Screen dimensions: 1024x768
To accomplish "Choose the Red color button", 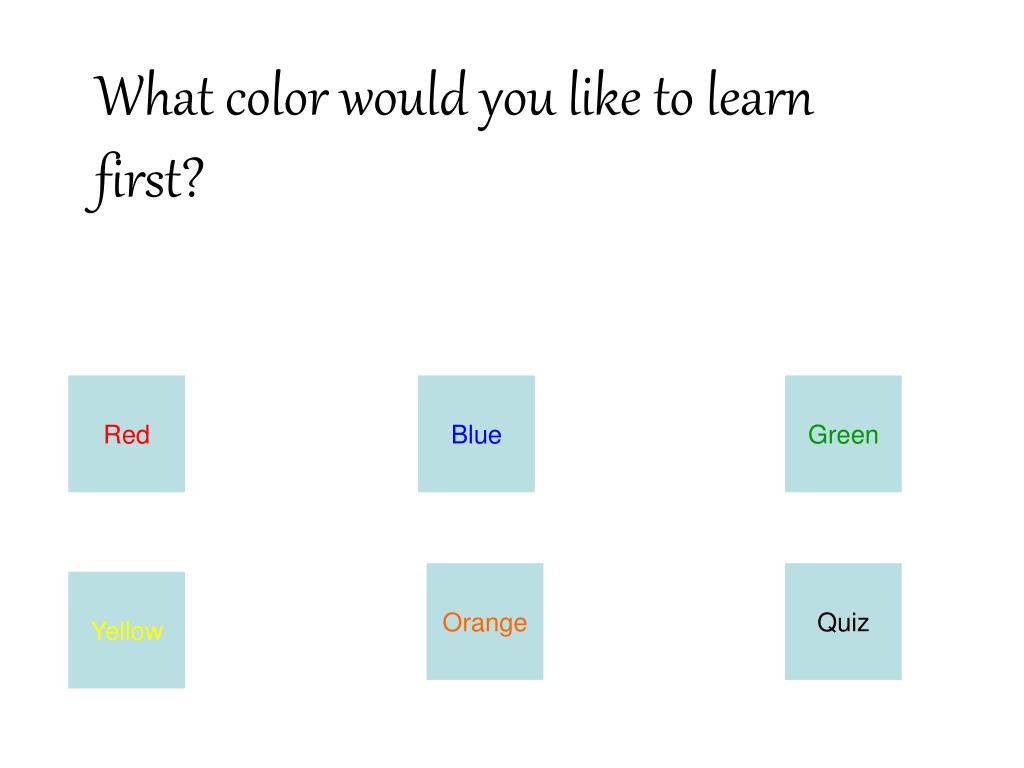I will point(127,434).
